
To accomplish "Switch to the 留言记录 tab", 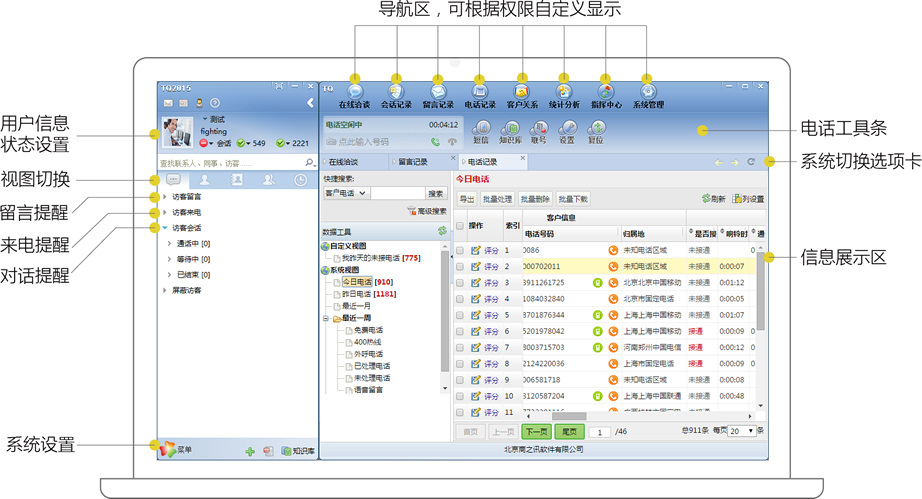I will click(410, 161).
